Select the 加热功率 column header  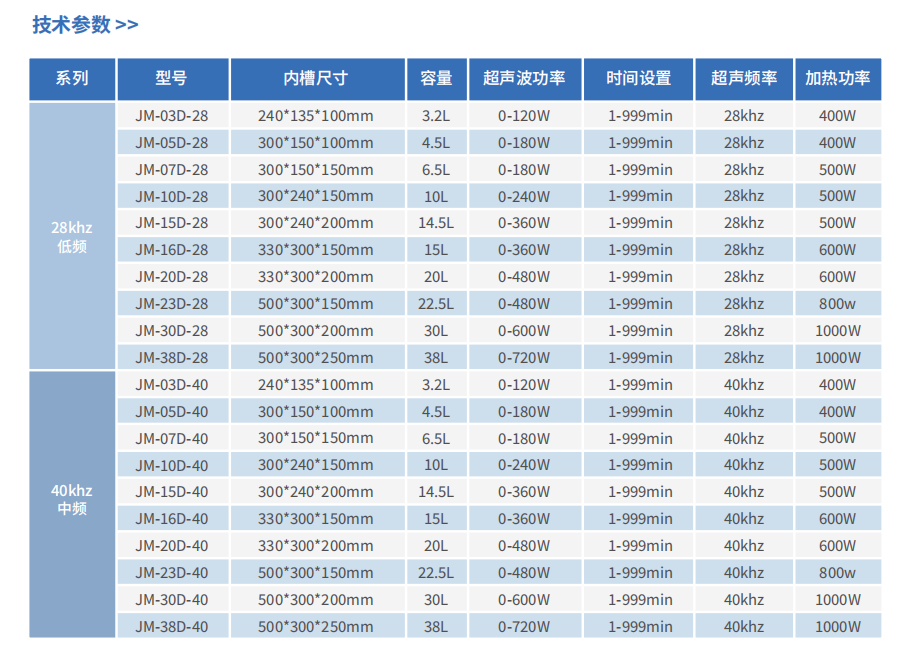click(837, 78)
